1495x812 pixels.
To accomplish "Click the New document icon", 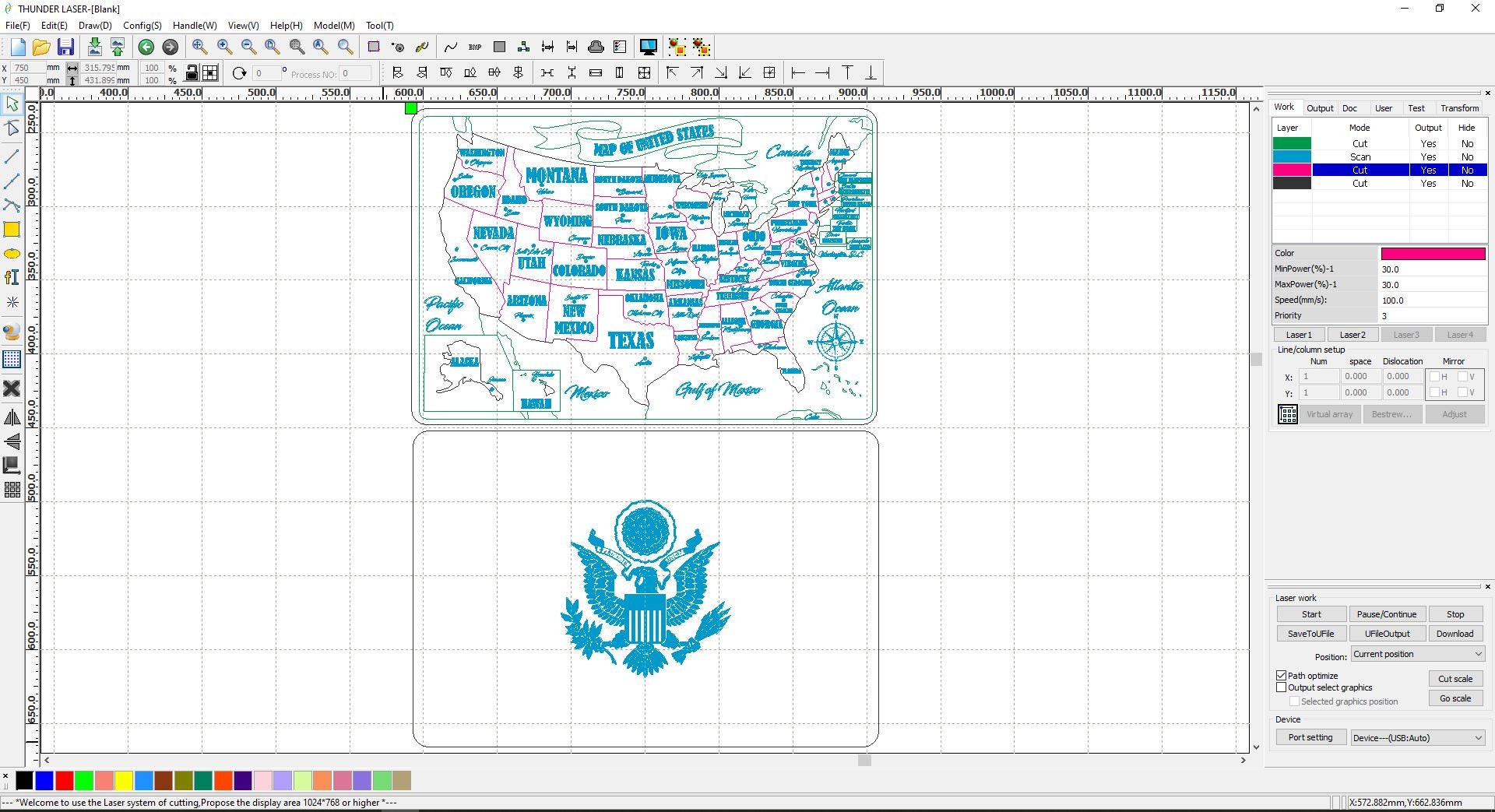I will (18, 47).
